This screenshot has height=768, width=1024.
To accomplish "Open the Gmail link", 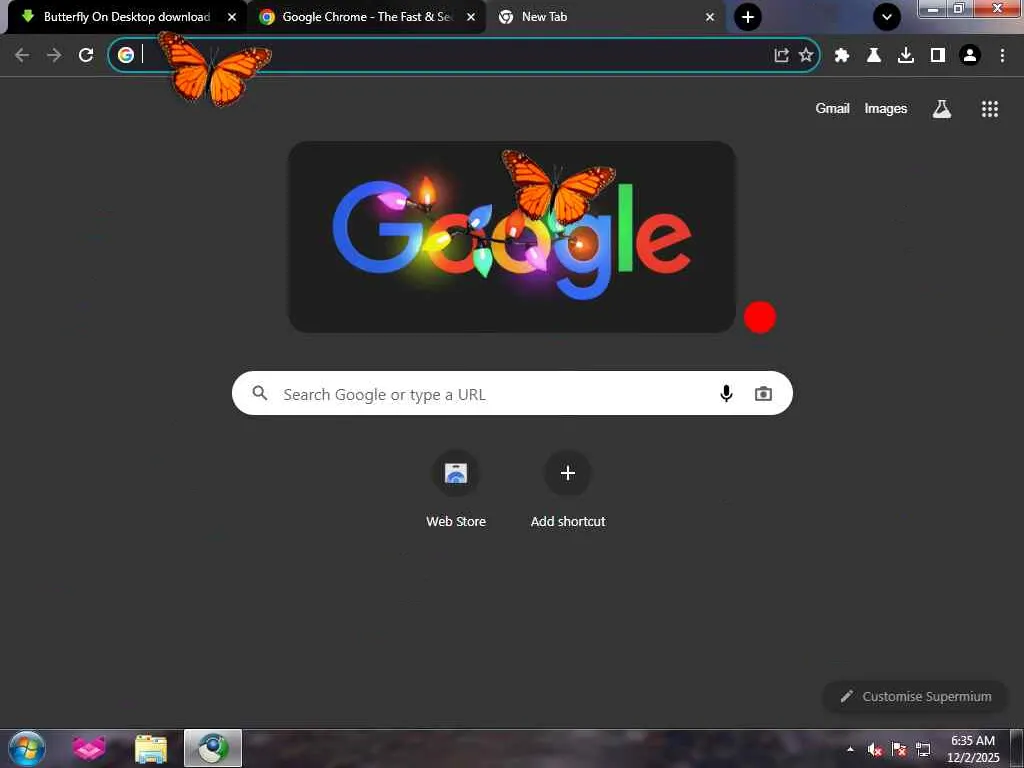I will pos(832,108).
